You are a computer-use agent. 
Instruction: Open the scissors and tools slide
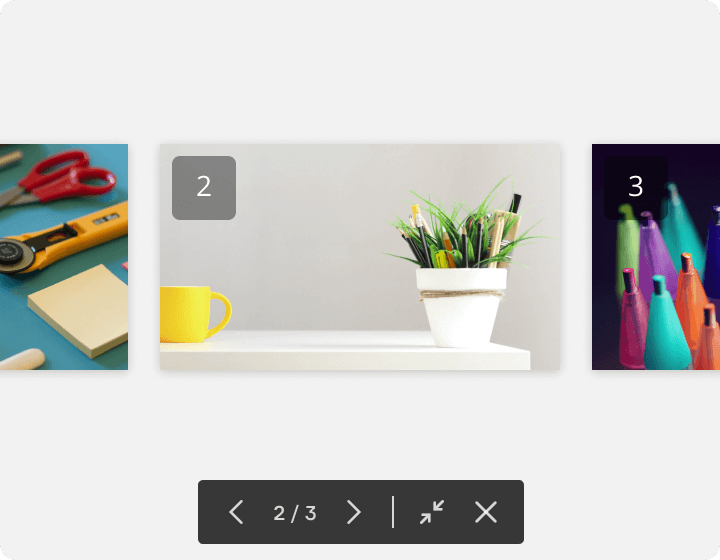point(64,257)
